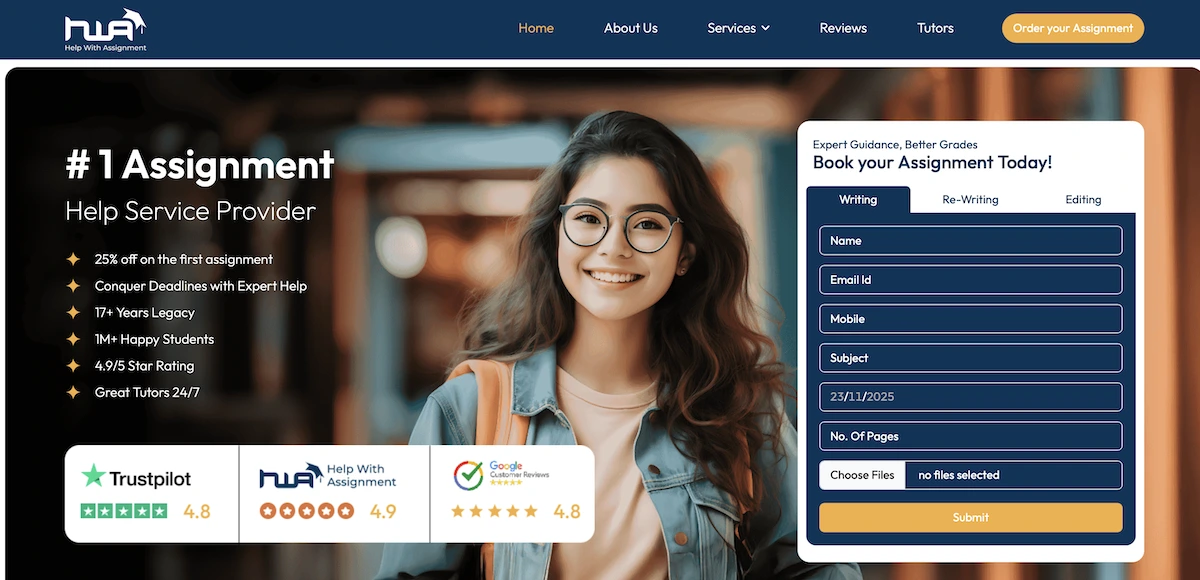Click the Google gold five-star rating

[494, 511]
